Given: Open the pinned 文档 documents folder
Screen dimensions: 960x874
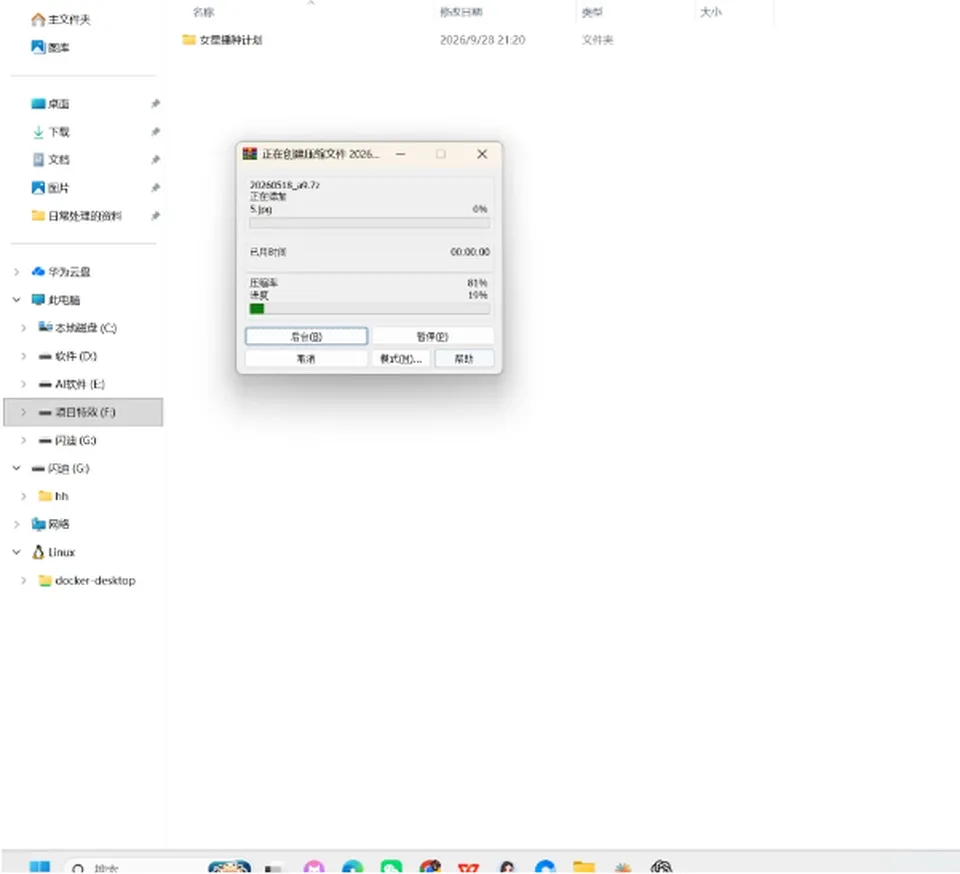Looking at the screenshot, I should coord(50,160).
